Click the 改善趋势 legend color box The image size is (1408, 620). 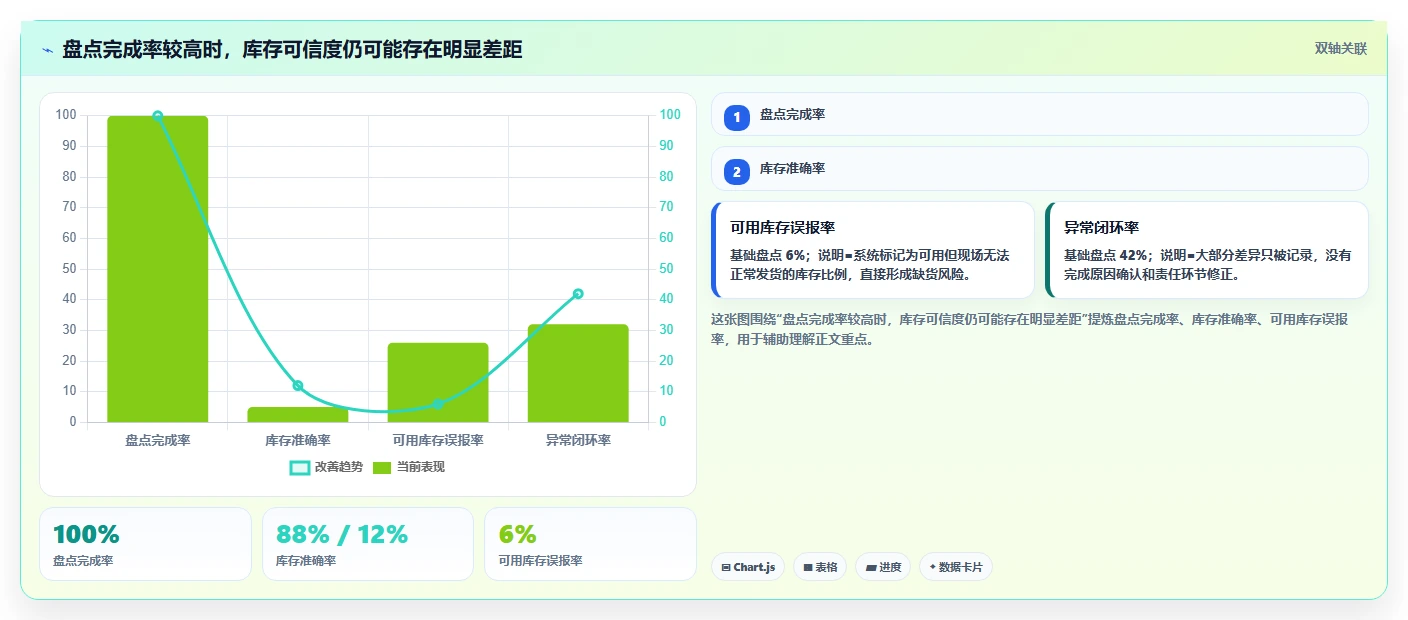299,468
